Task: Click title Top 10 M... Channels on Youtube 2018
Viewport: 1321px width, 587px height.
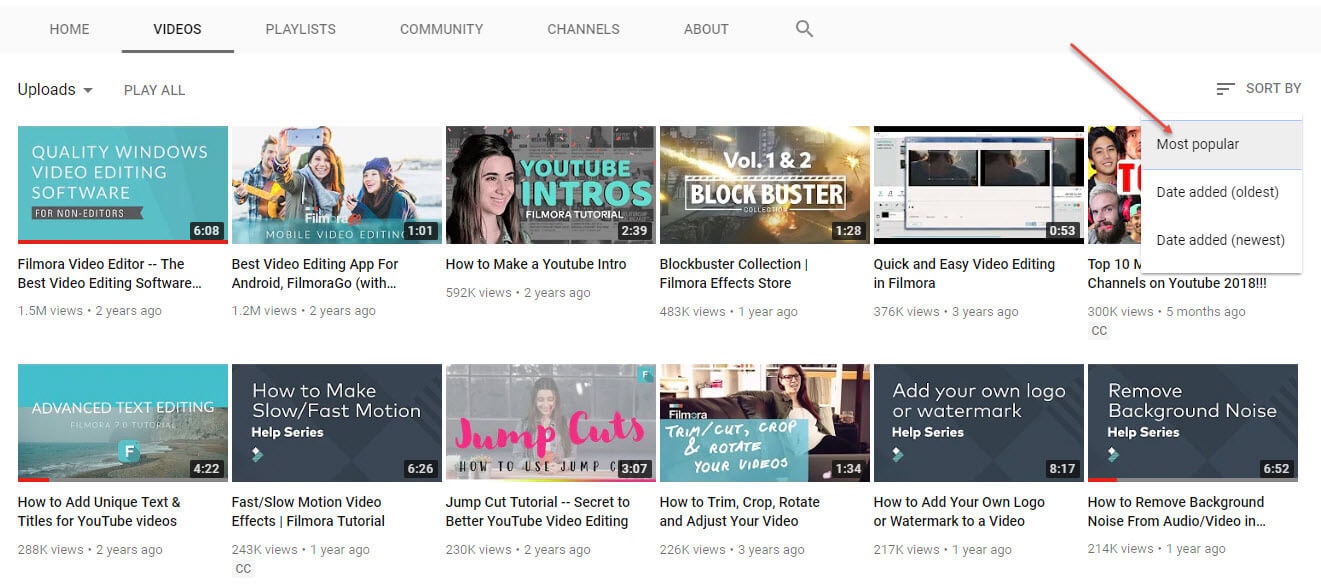Action: coord(1177,274)
